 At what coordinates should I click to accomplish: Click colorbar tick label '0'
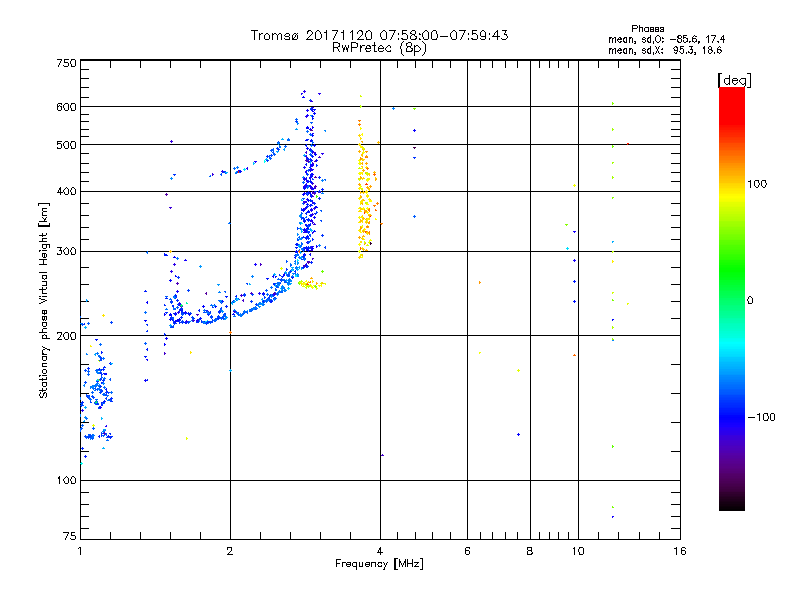click(750, 301)
